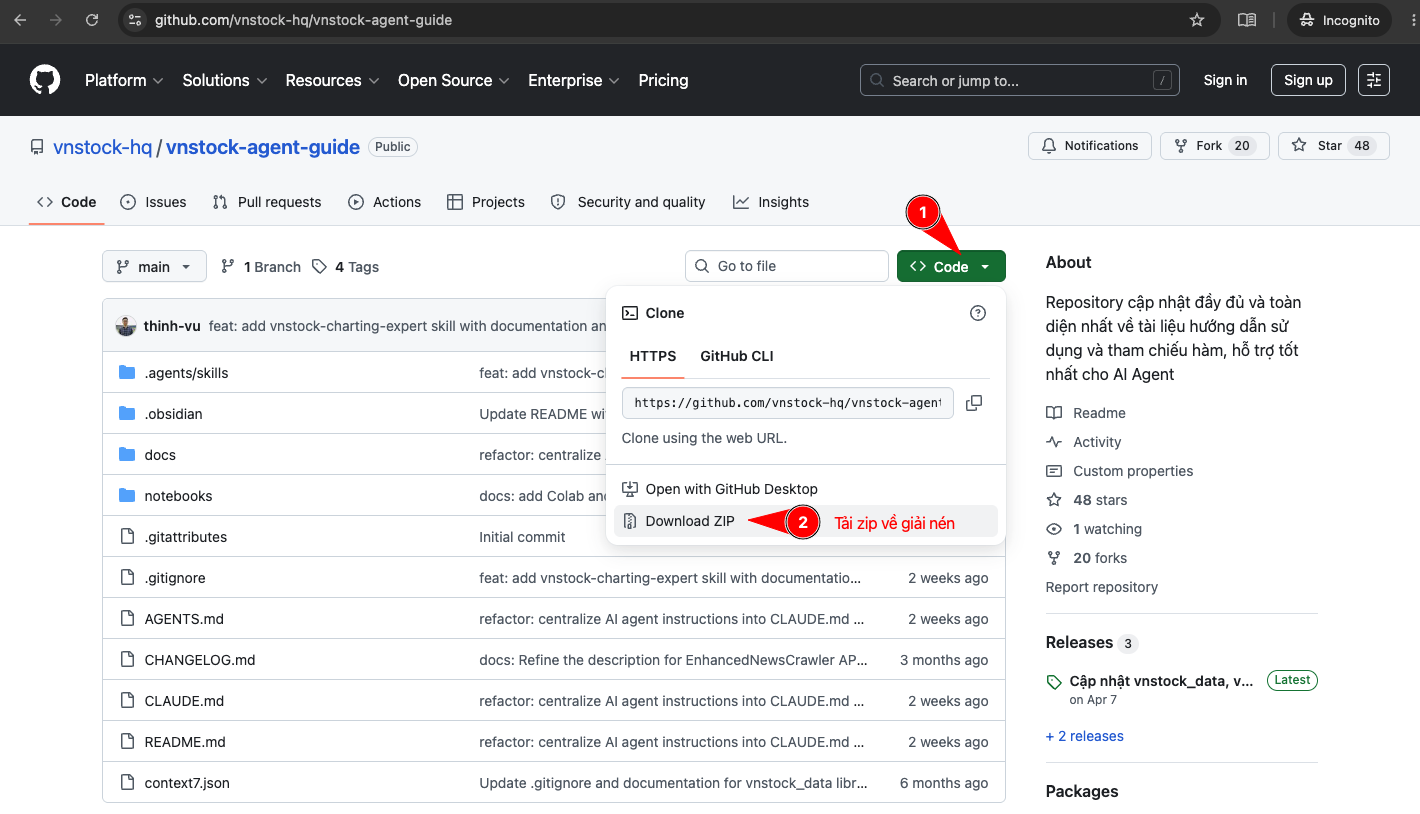Select the GitHub CLI clone tab

(x=737, y=356)
